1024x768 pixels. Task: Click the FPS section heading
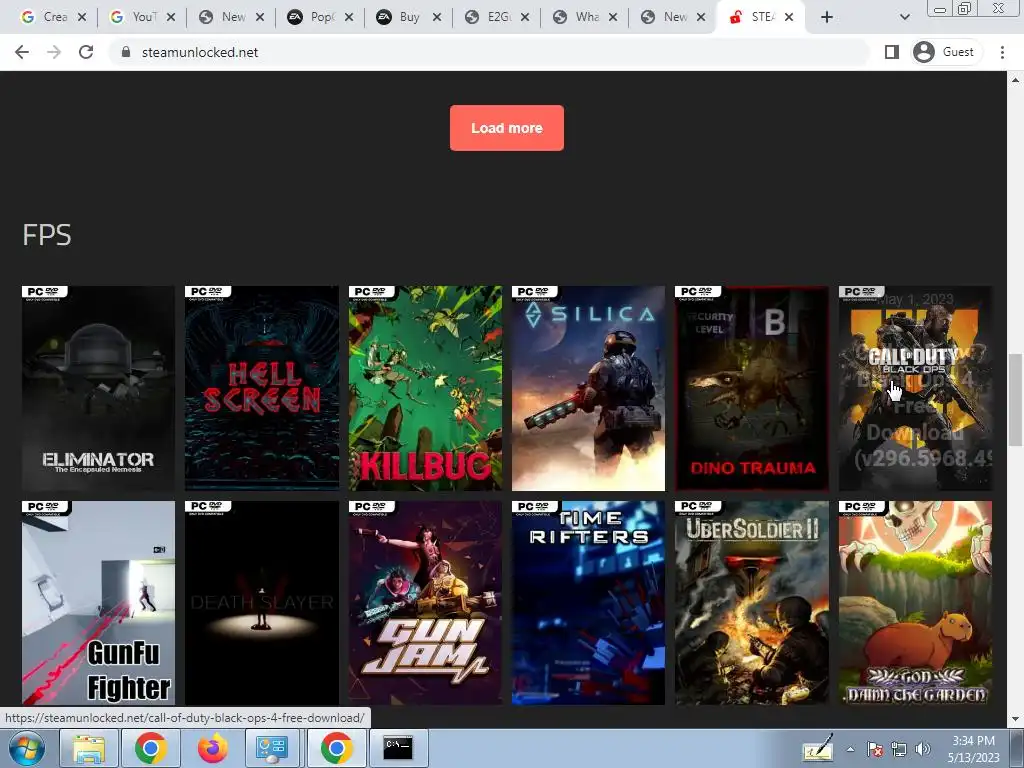click(47, 235)
